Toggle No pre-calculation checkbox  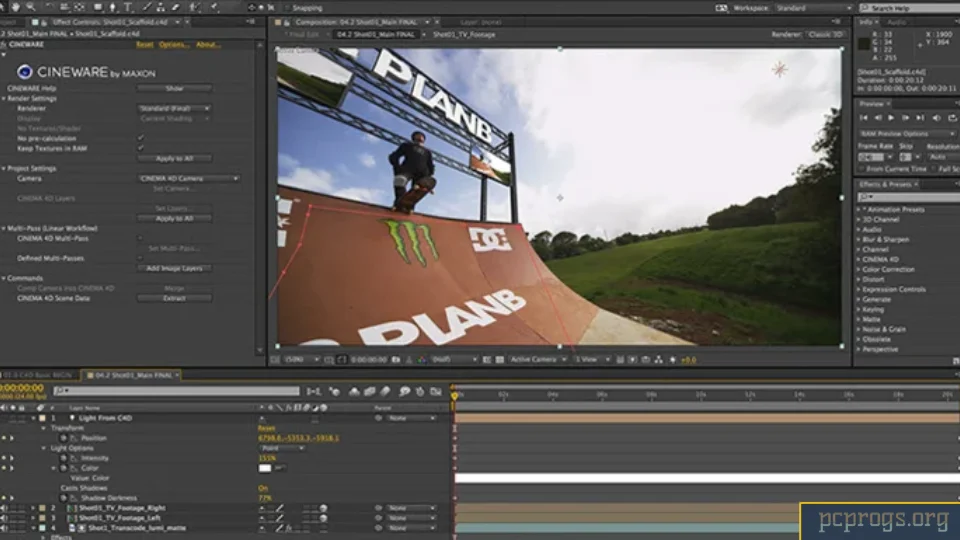(x=141, y=138)
